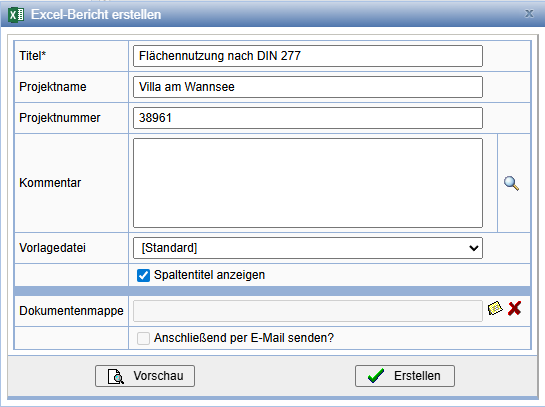Click the disabled Dokumentenmappe text field
This screenshot has height=407, width=545.
[308, 311]
